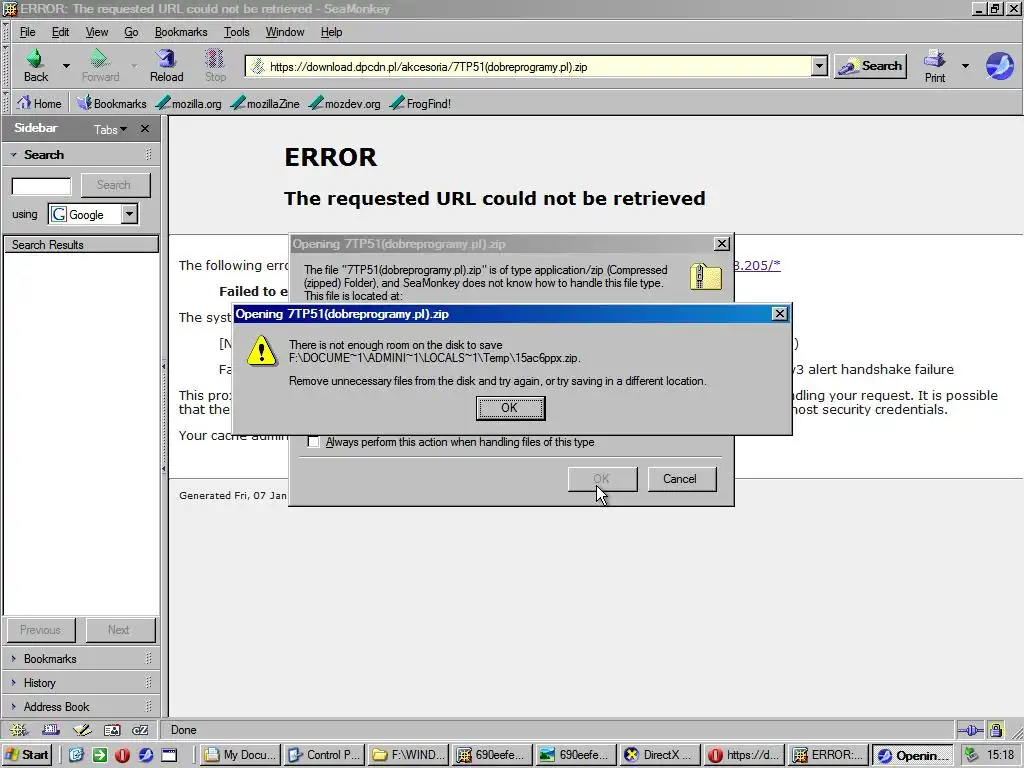1024x768 pixels.
Task: Click the Forward navigation icon
Action: [100, 58]
